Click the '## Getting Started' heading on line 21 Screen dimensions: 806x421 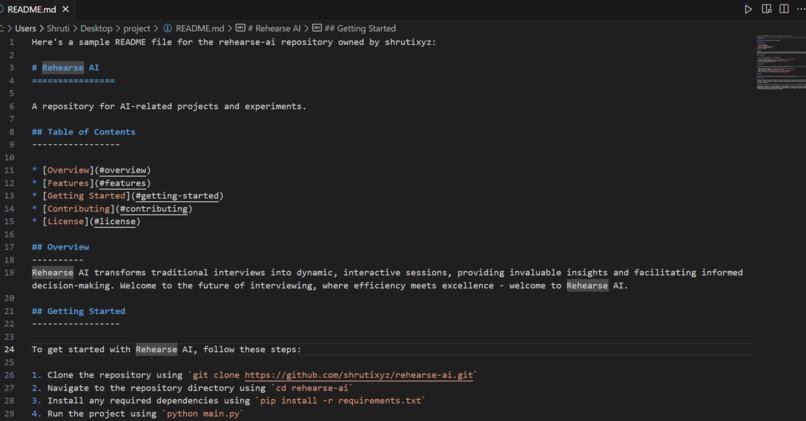tap(78, 312)
